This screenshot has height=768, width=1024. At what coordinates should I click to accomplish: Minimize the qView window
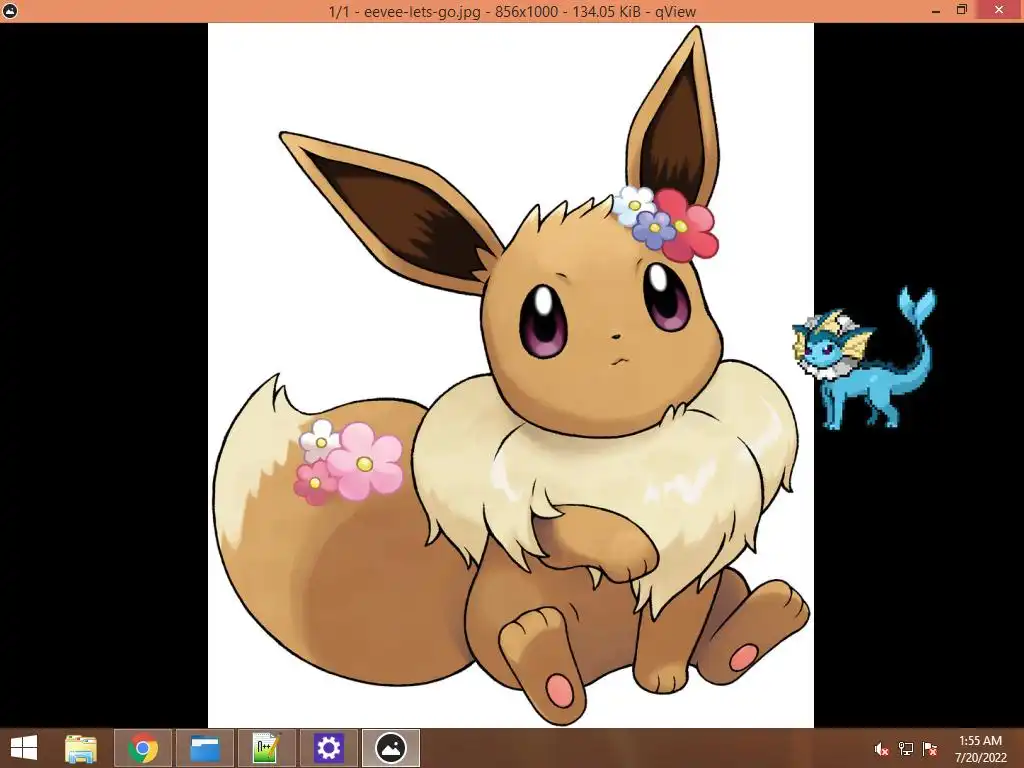pos(935,10)
